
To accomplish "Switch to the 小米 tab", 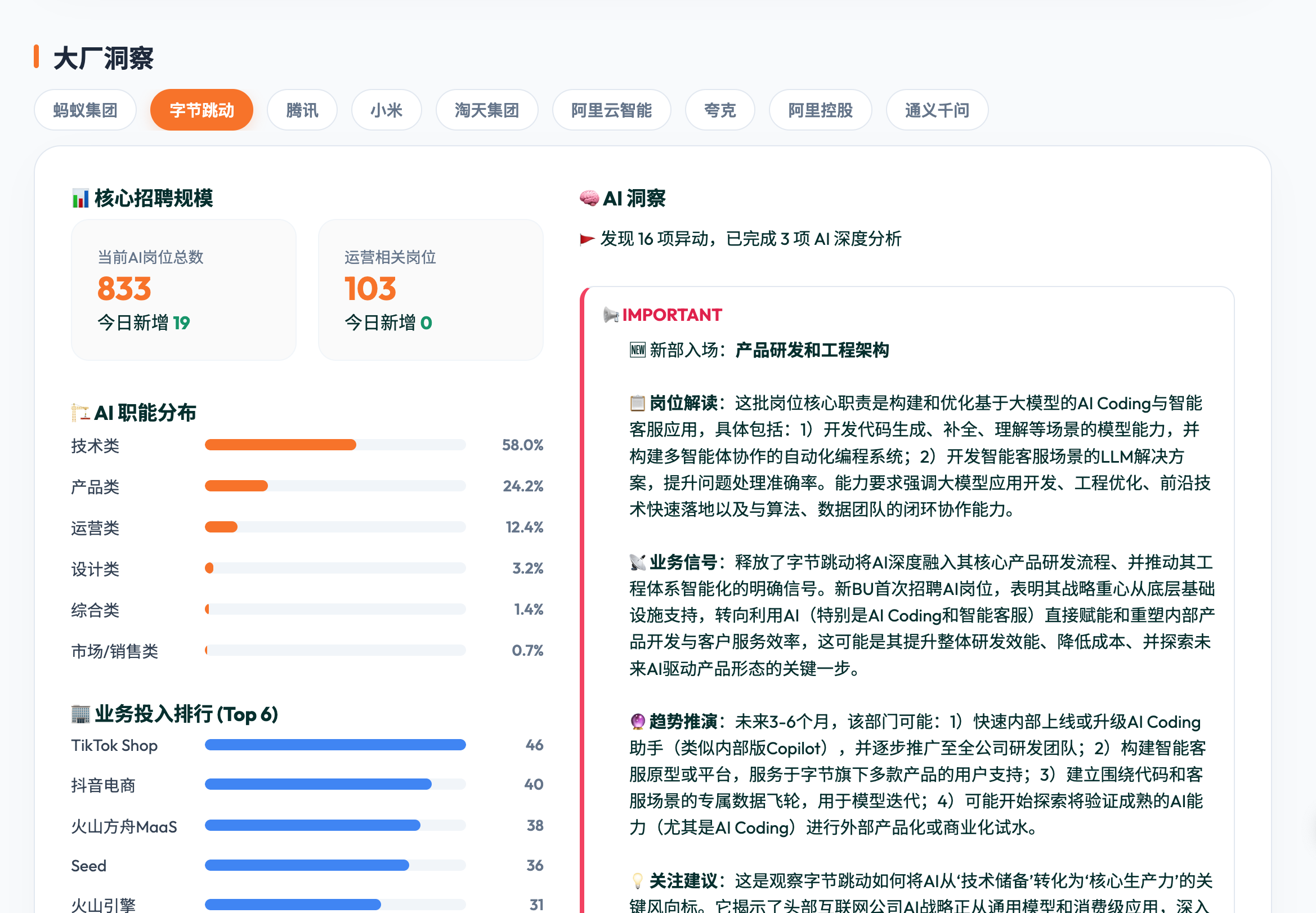I will [x=387, y=110].
